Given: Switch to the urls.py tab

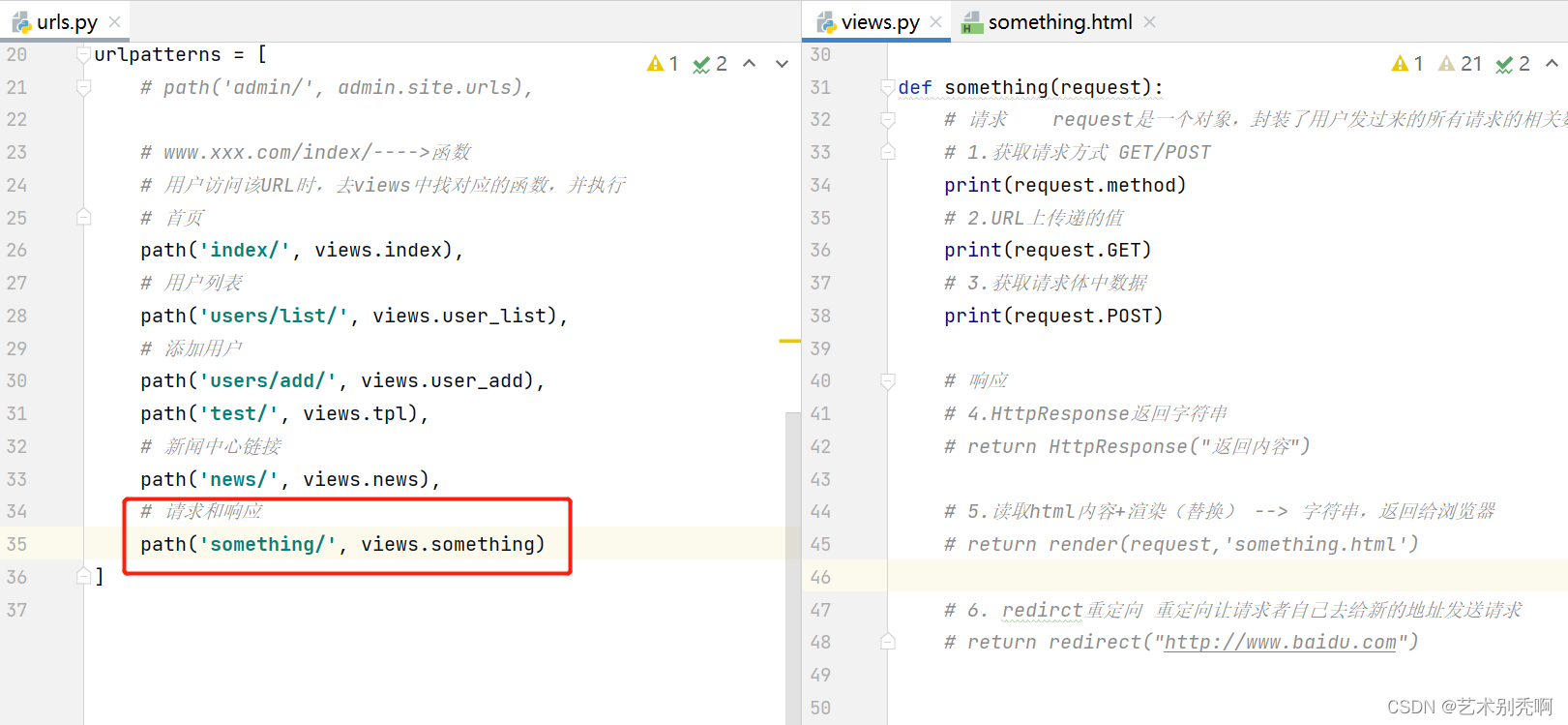Looking at the screenshot, I should (x=66, y=21).
